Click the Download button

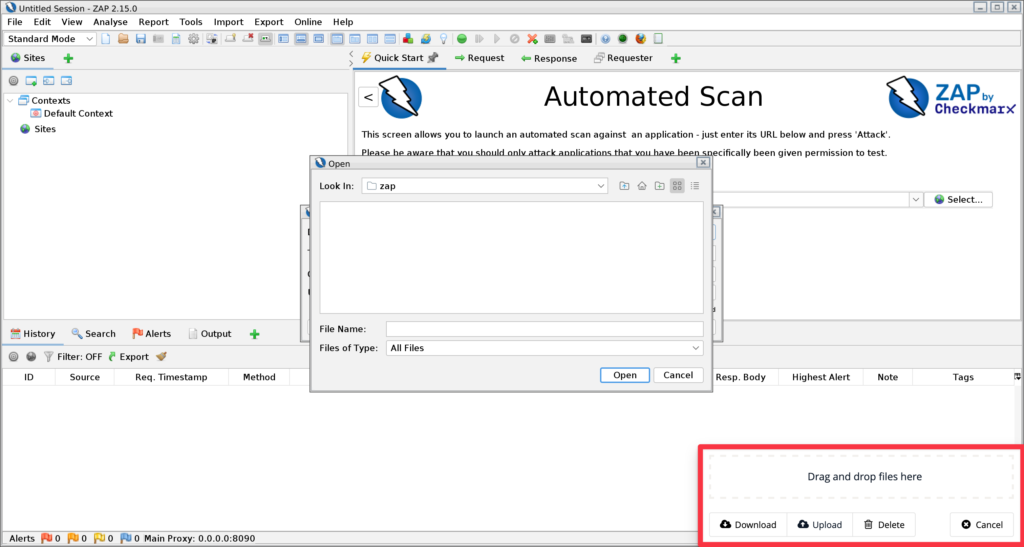[x=748, y=525]
